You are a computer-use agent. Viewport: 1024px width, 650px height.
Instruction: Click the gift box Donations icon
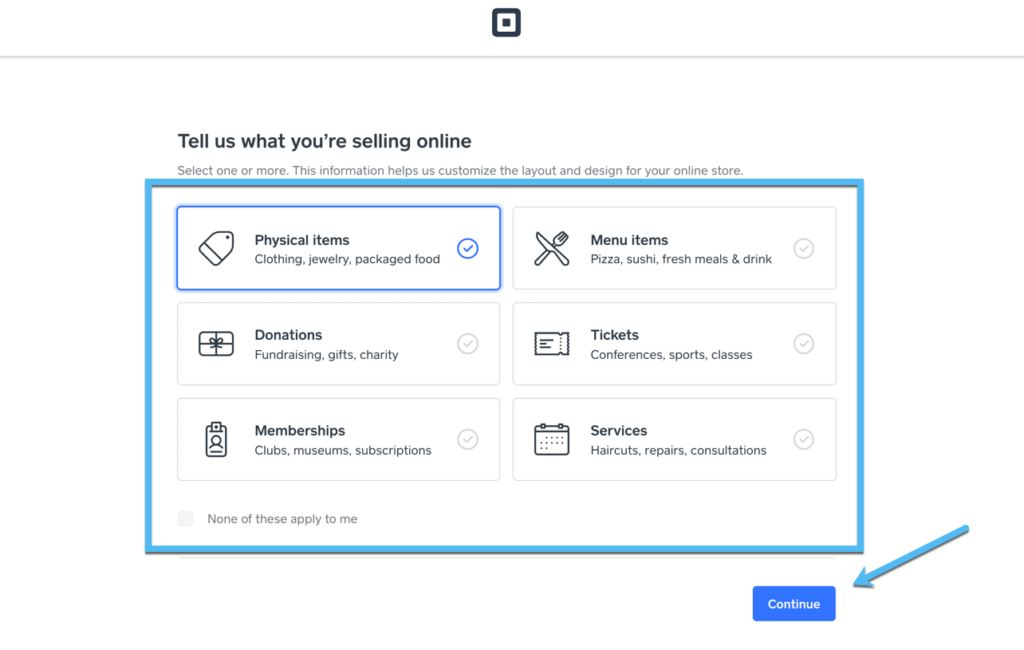pyautogui.click(x=216, y=344)
